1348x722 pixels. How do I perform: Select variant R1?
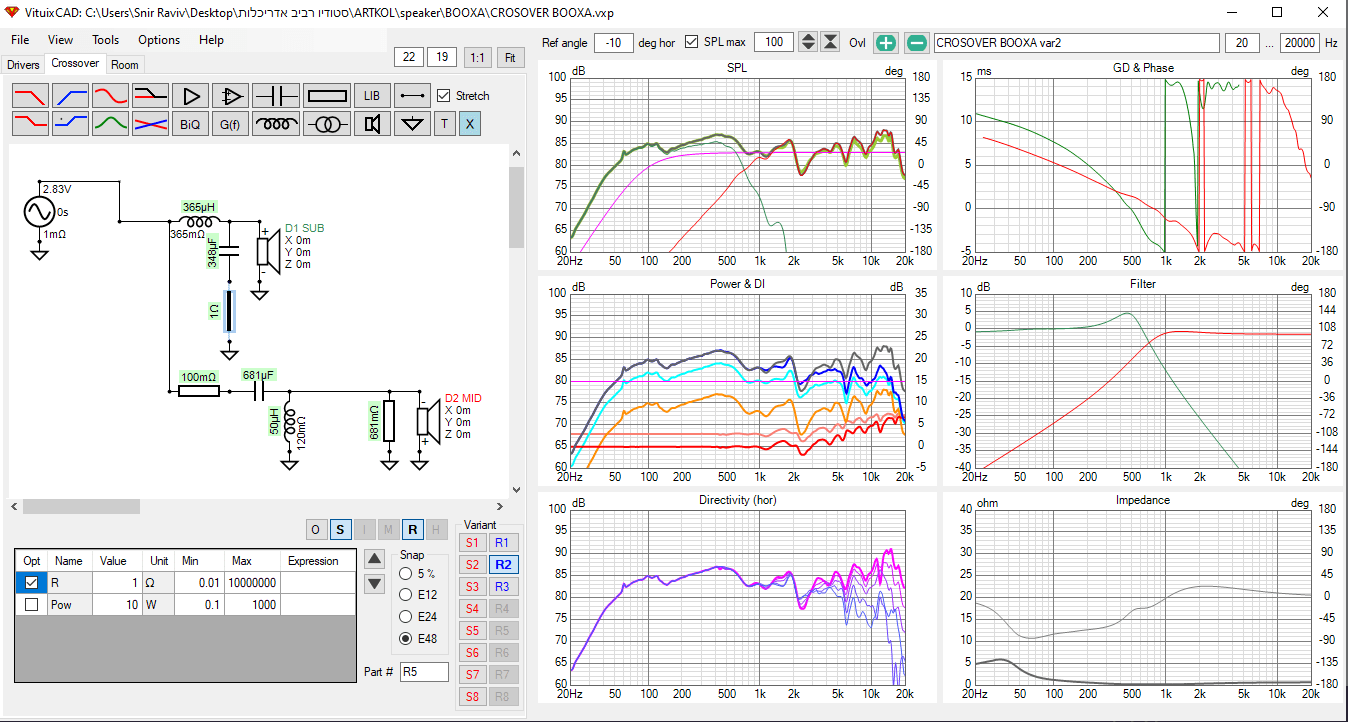pyautogui.click(x=503, y=542)
